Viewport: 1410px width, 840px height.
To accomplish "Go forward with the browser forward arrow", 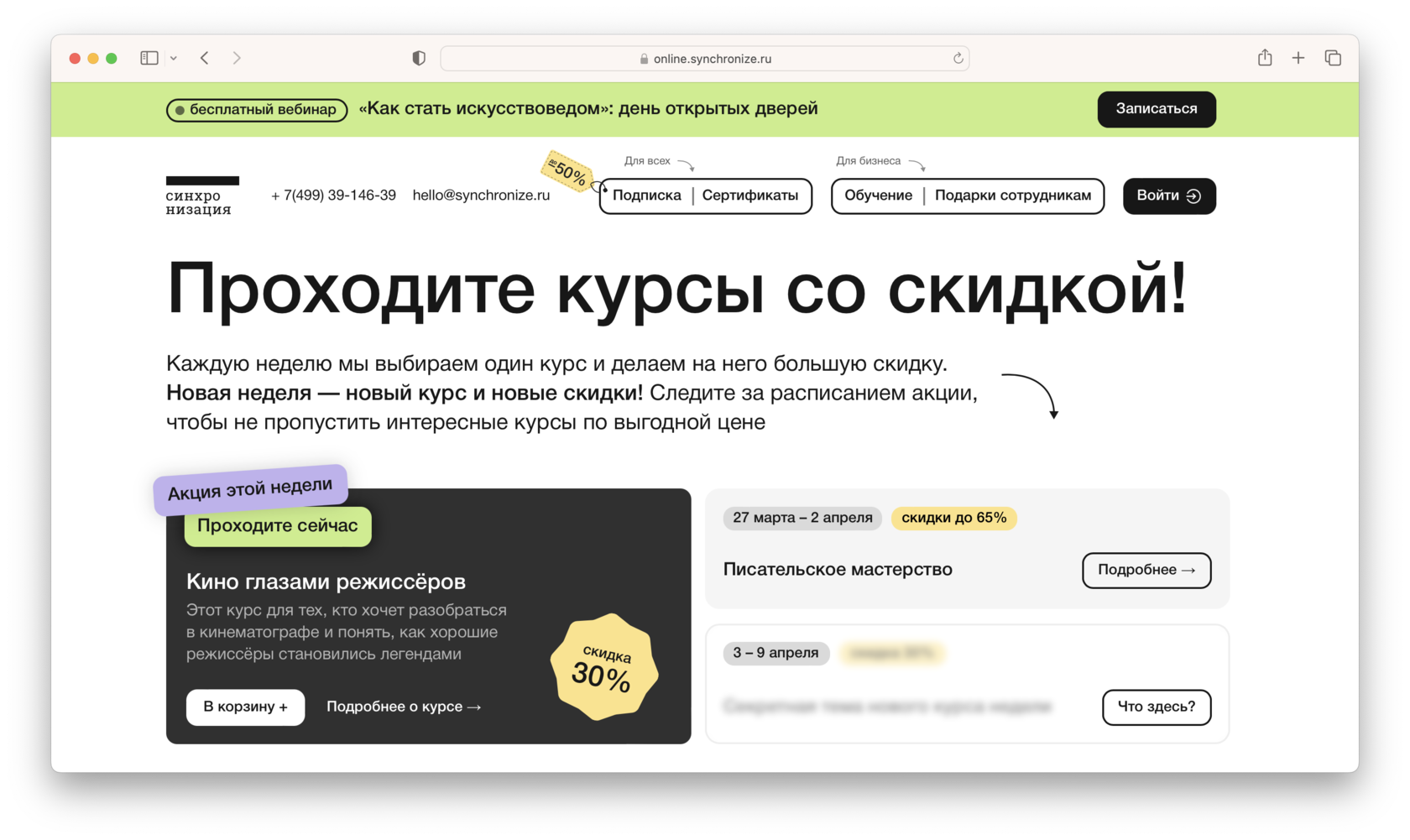I will [237, 58].
